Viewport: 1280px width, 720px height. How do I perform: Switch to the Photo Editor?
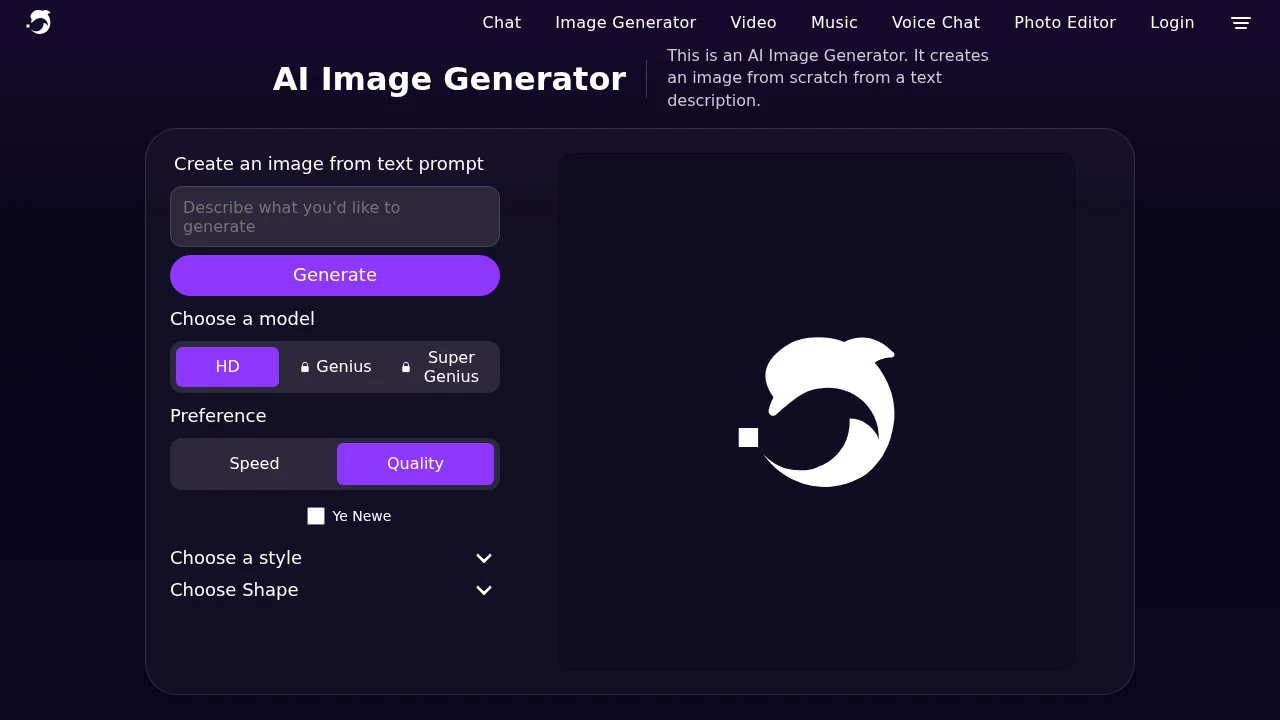tap(1065, 22)
